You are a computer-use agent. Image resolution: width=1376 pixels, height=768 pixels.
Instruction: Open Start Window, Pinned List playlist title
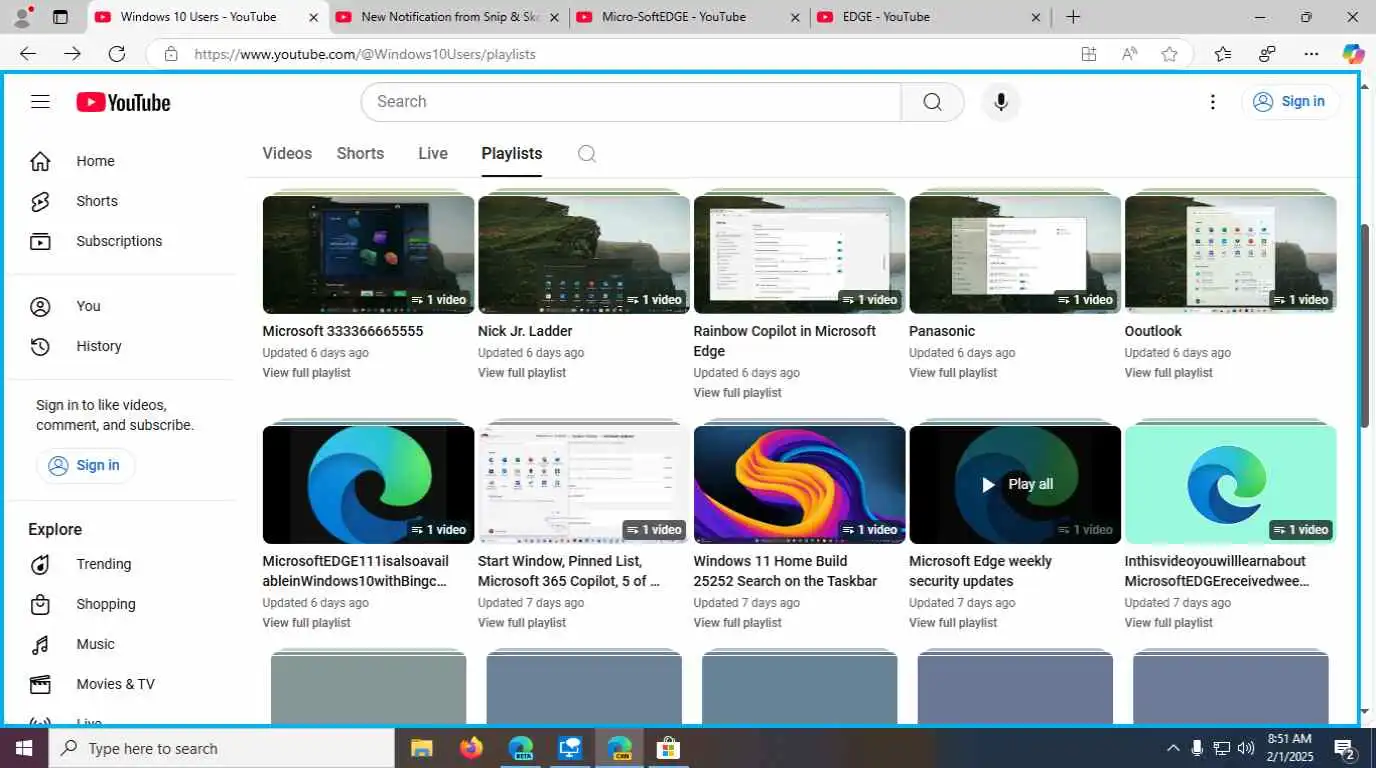(x=569, y=571)
